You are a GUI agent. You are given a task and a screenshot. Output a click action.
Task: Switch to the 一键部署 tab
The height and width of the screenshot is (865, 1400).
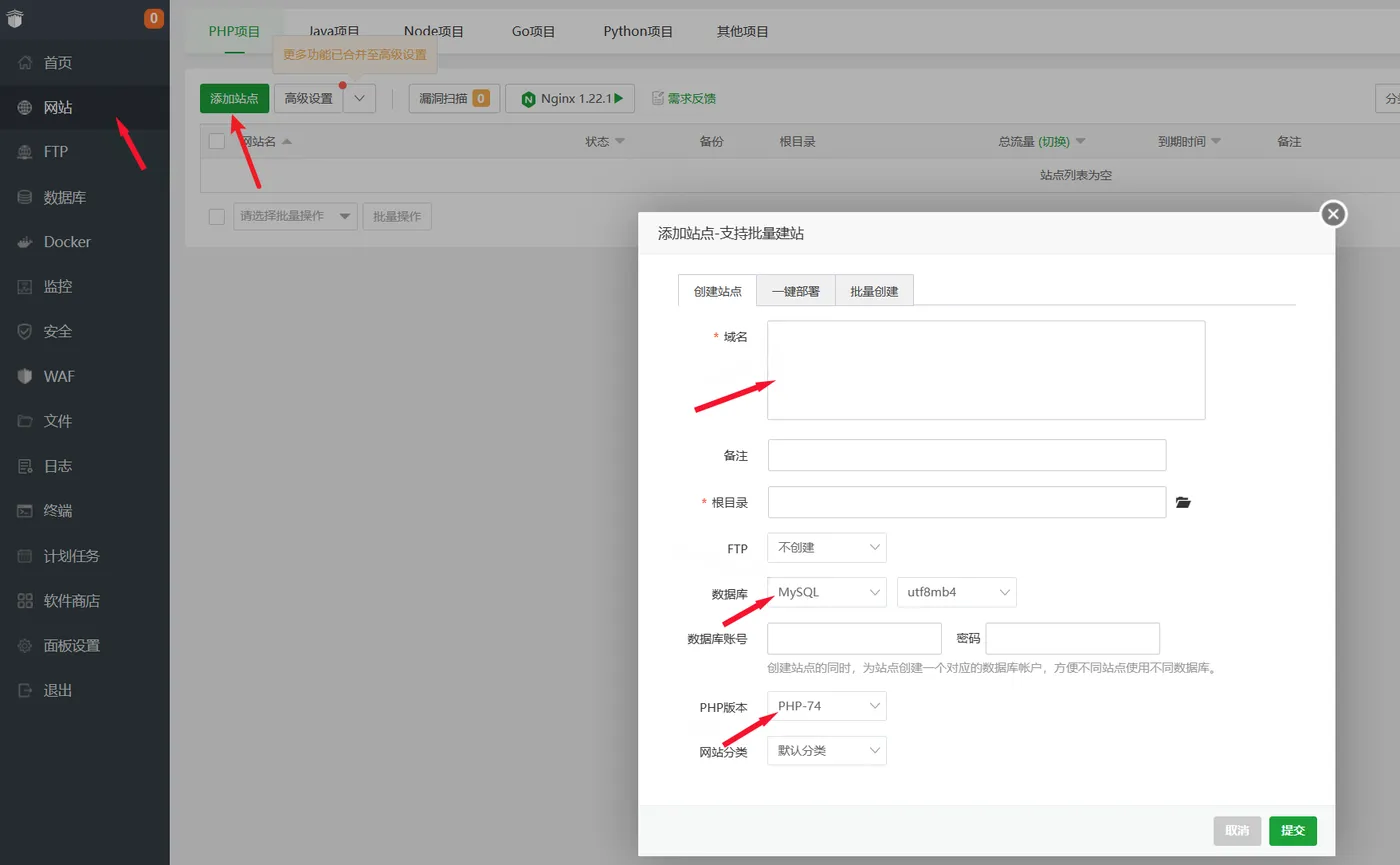click(796, 291)
